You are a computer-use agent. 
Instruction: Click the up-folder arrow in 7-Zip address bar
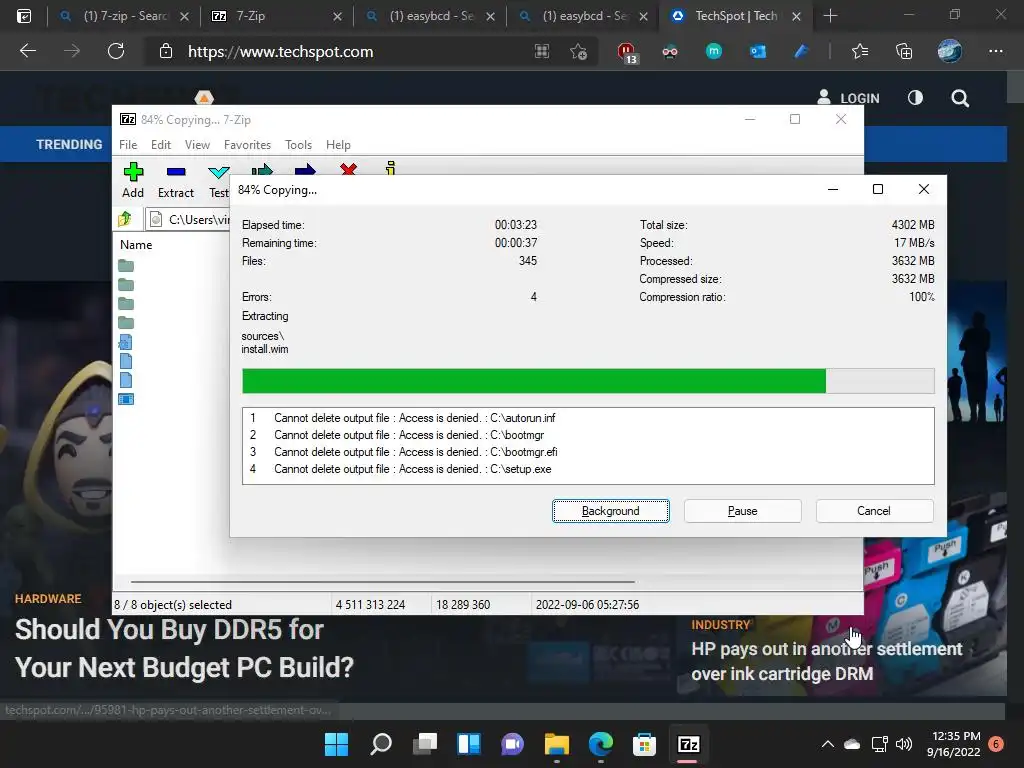pos(125,219)
